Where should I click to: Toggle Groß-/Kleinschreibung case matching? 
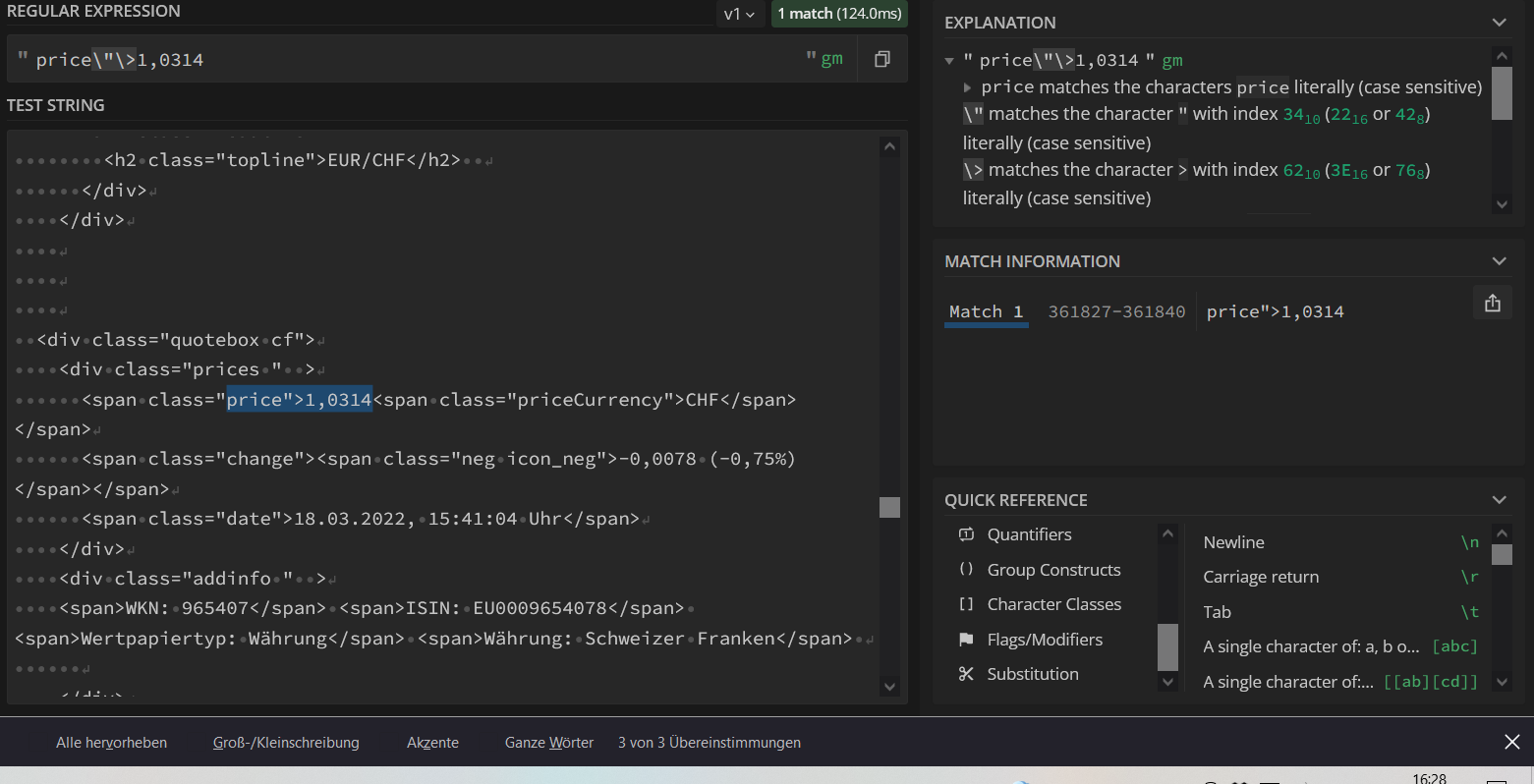click(x=286, y=743)
